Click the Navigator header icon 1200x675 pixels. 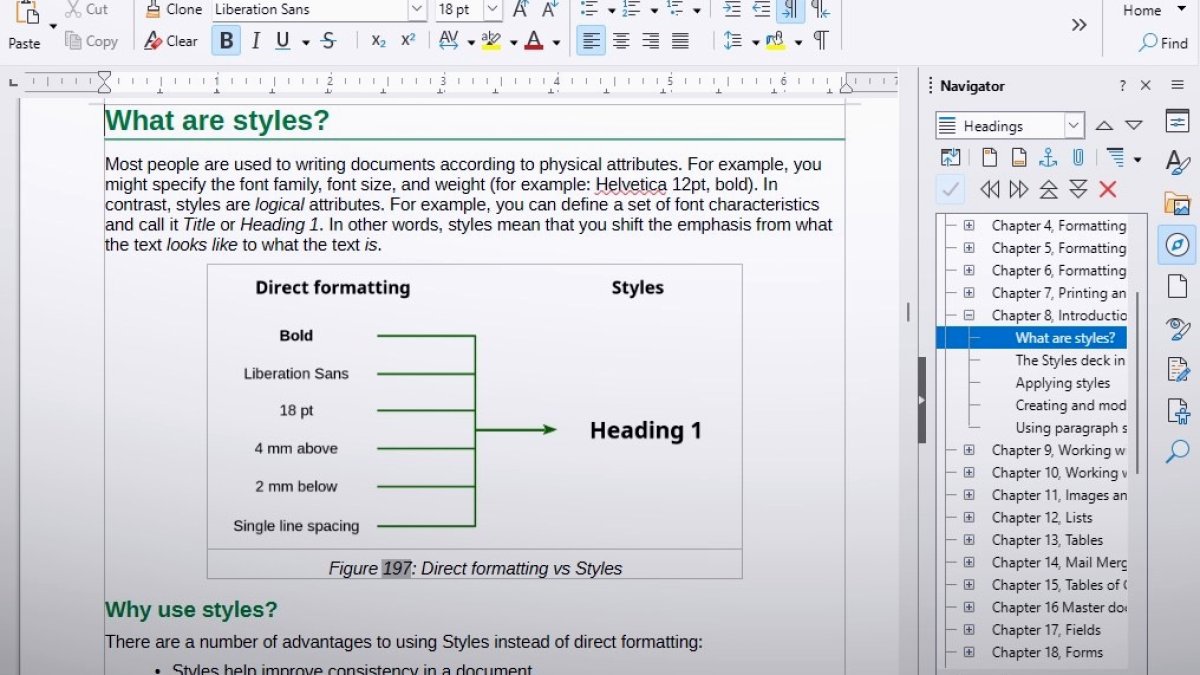click(x=989, y=157)
